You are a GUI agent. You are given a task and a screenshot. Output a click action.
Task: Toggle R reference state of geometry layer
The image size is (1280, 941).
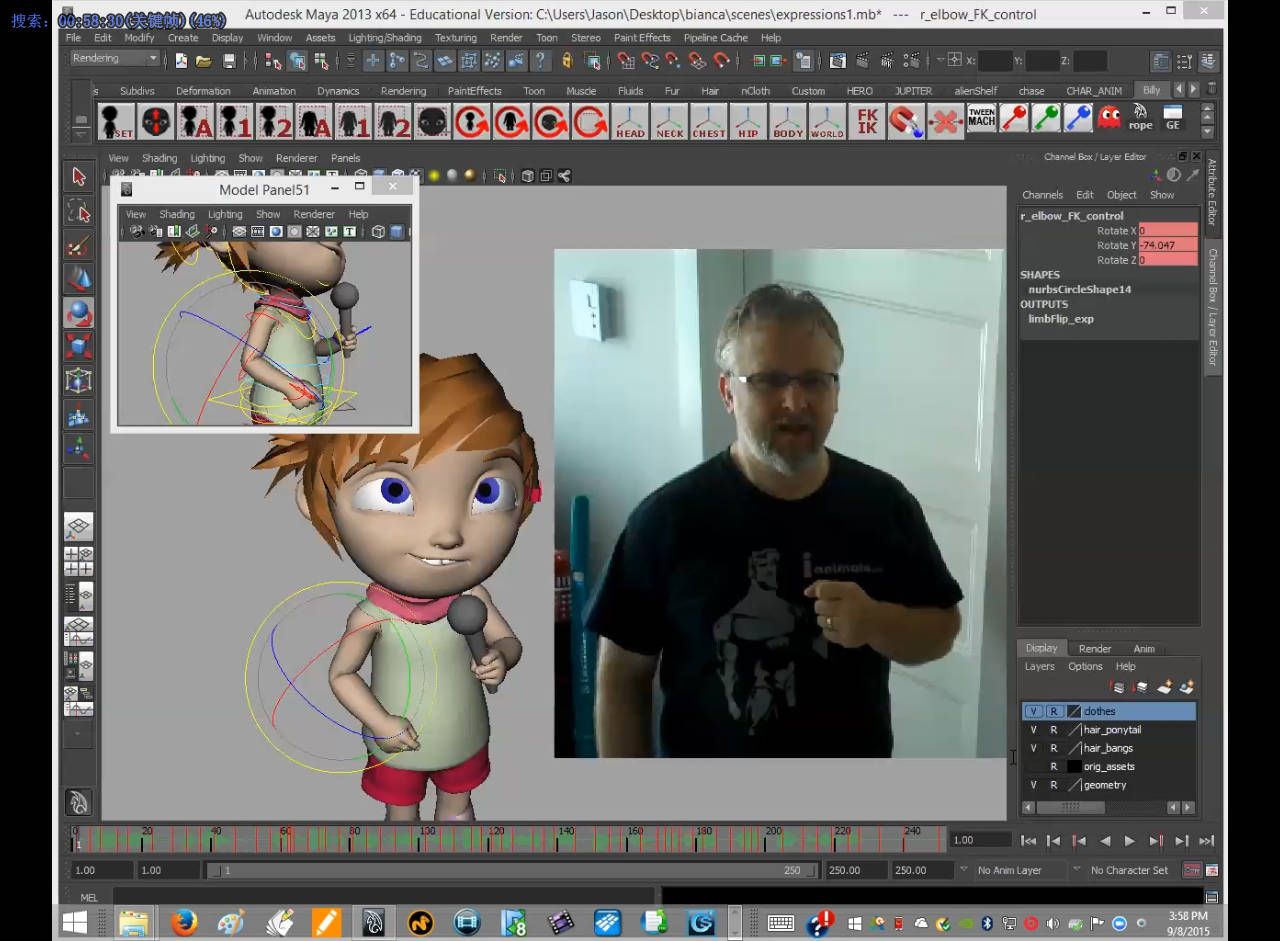click(1054, 785)
